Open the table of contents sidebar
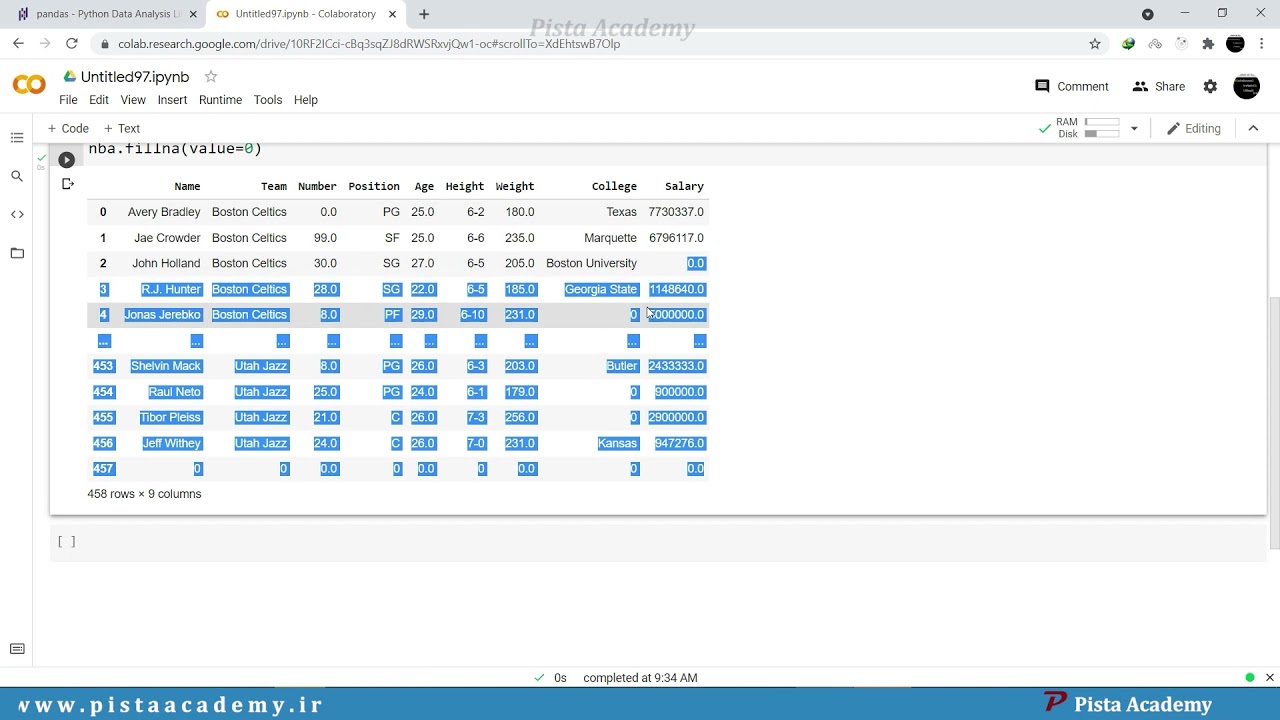This screenshot has height=720, width=1280. click(17, 138)
